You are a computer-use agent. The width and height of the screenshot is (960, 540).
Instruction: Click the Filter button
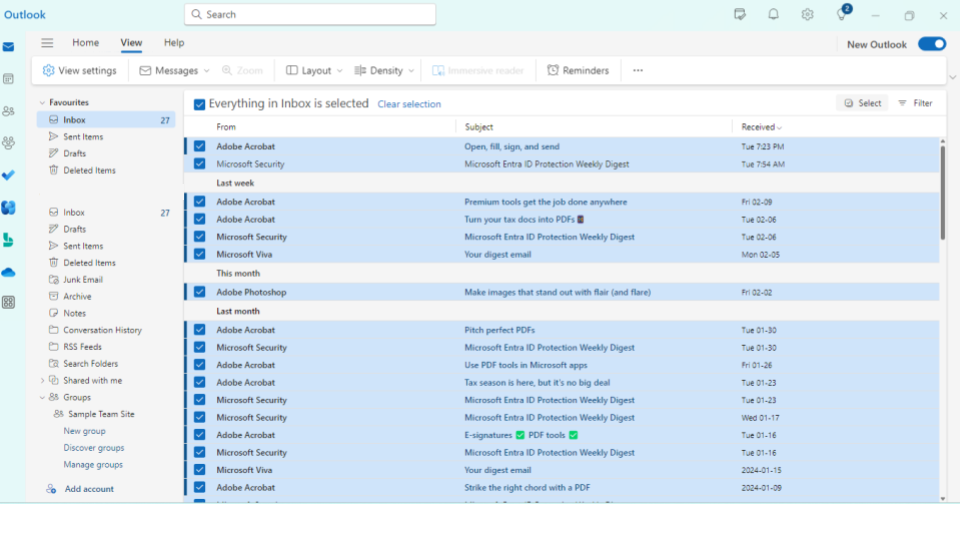point(915,103)
